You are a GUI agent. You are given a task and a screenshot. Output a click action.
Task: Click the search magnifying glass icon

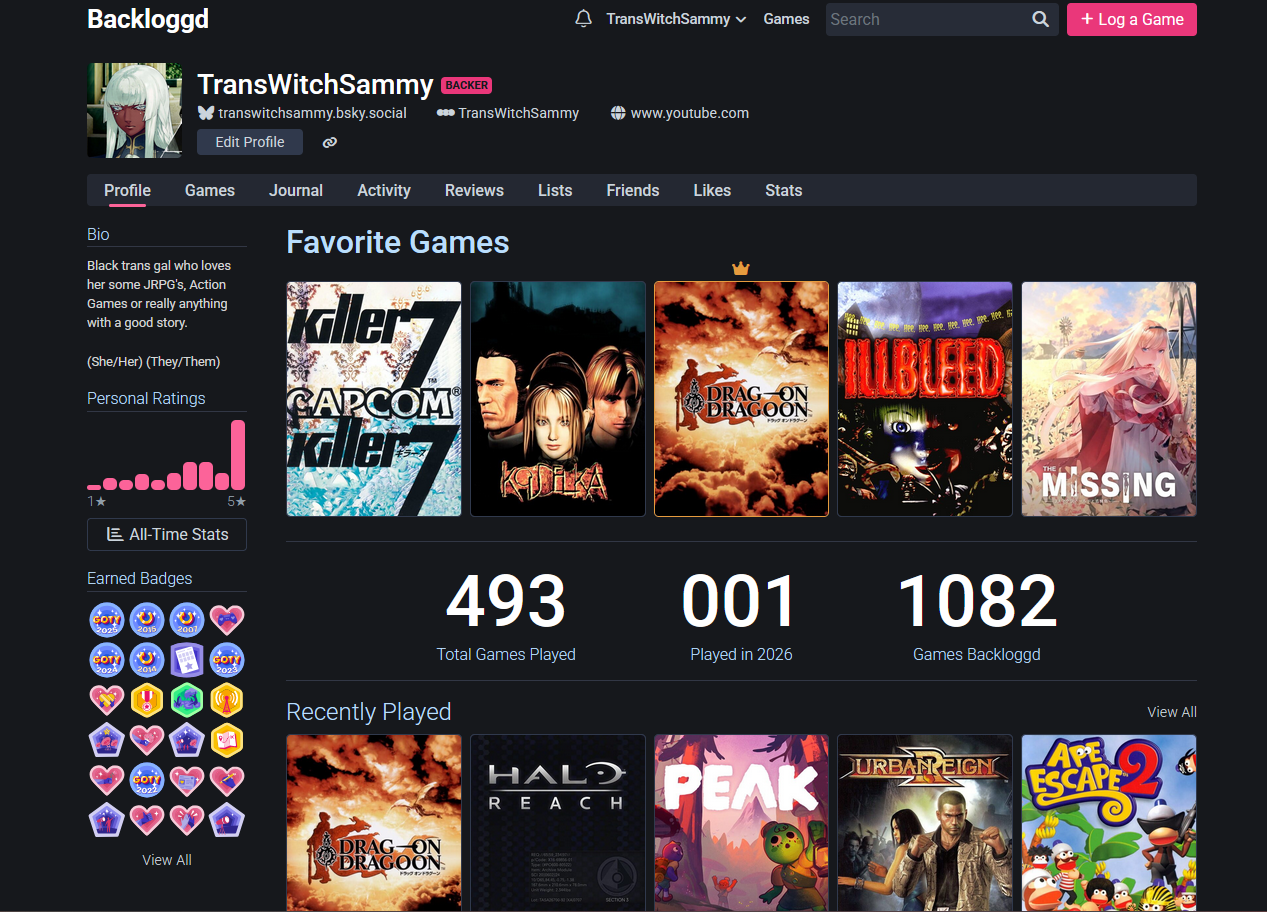pos(1040,19)
